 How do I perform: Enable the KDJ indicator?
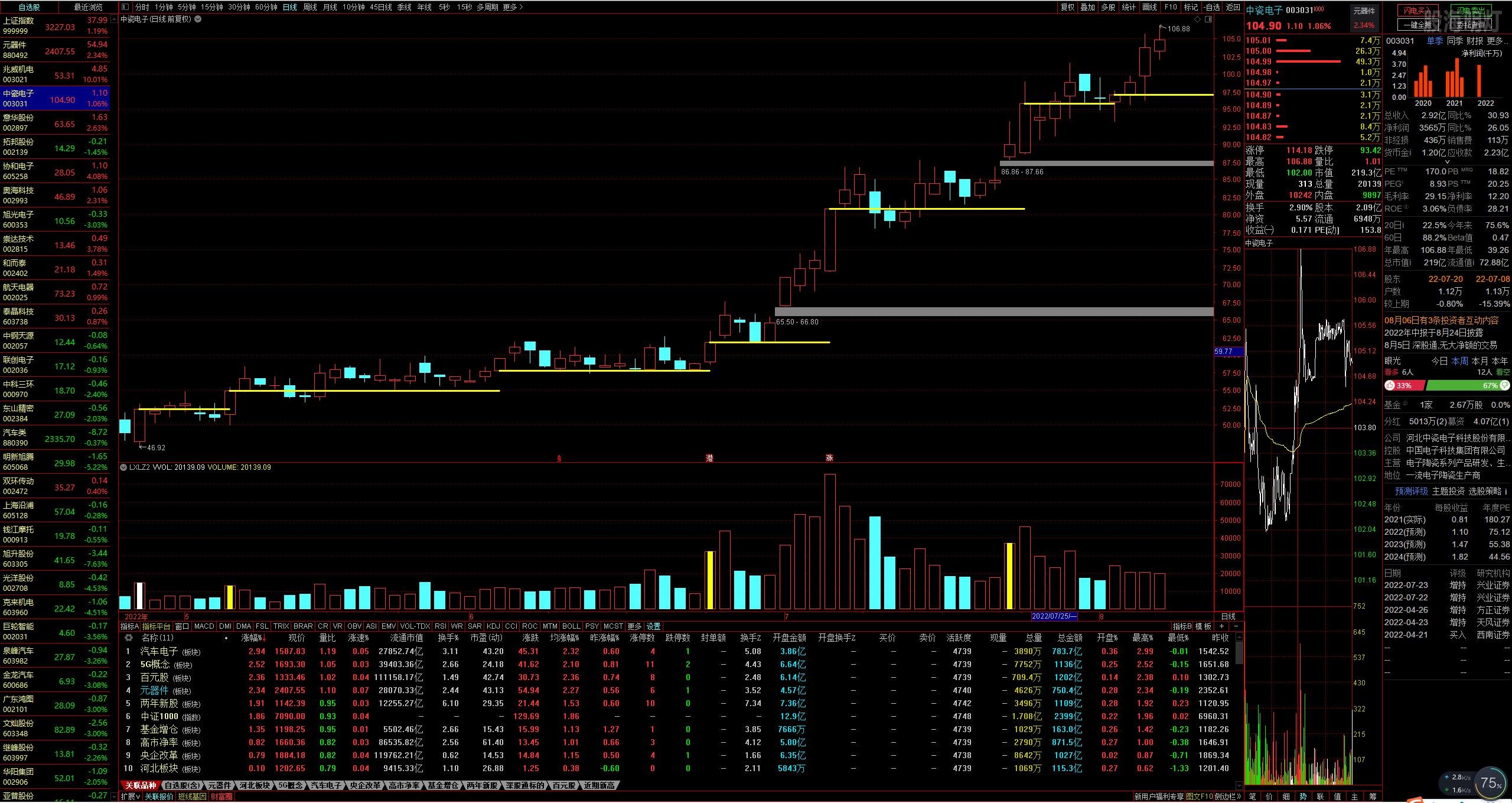(493, 626)
